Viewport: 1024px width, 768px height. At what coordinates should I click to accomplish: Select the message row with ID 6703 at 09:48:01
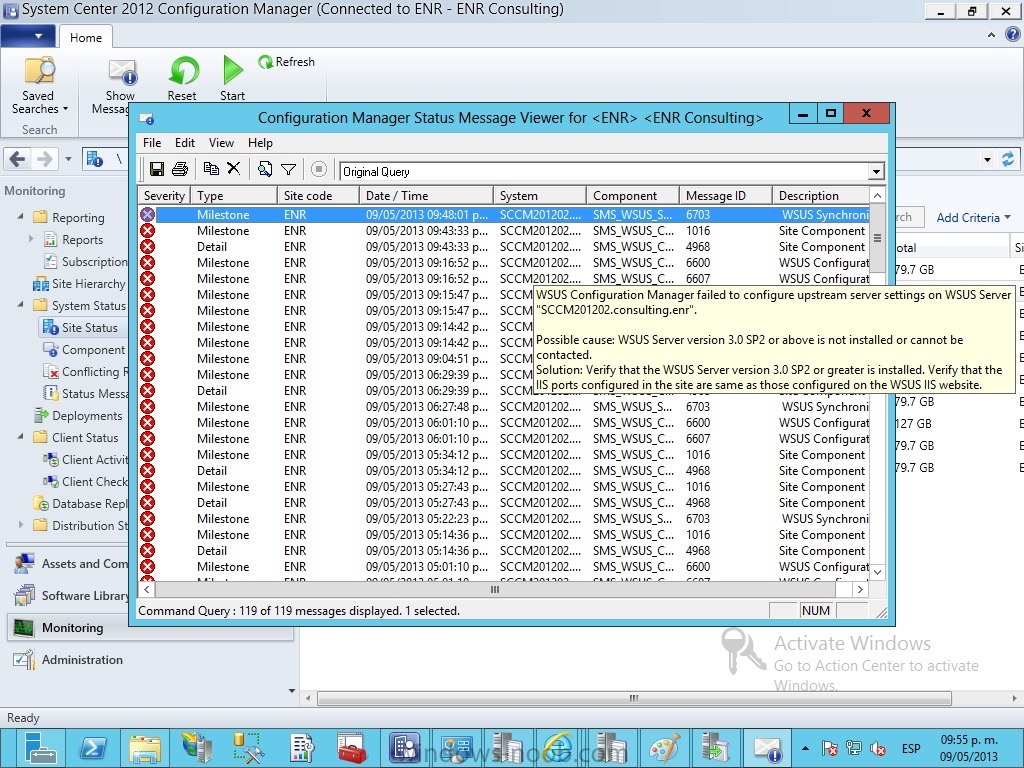tap(504, 215)
